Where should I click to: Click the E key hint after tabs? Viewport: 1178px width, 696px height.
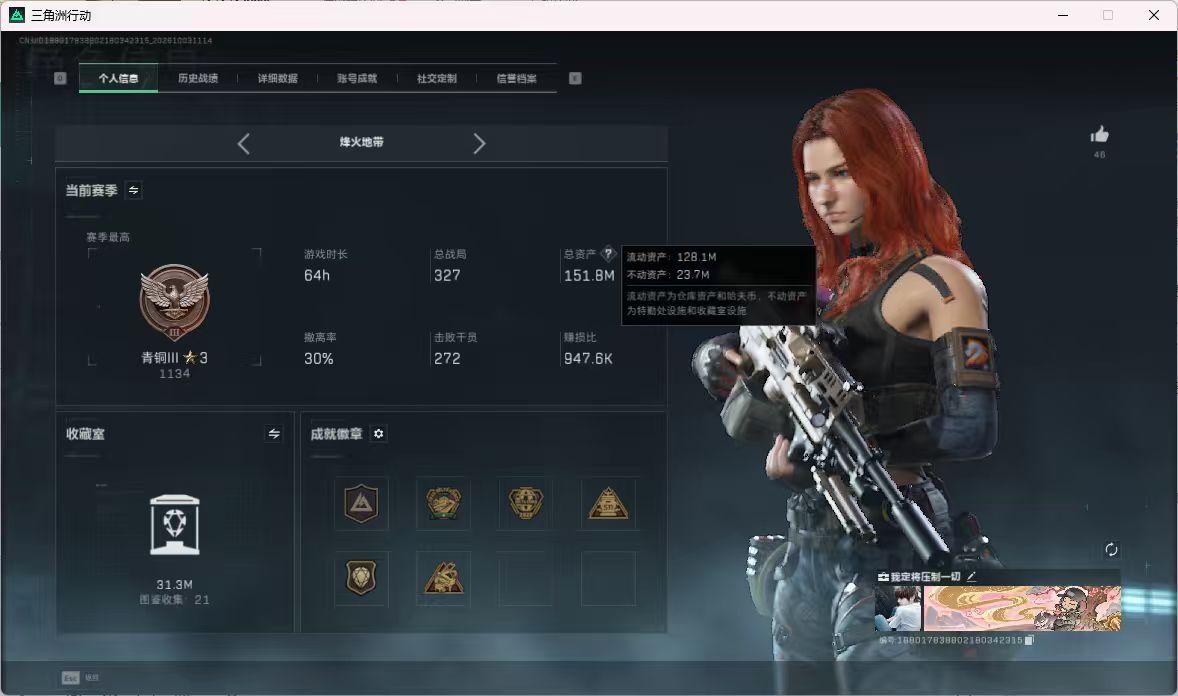pos(575,78)
